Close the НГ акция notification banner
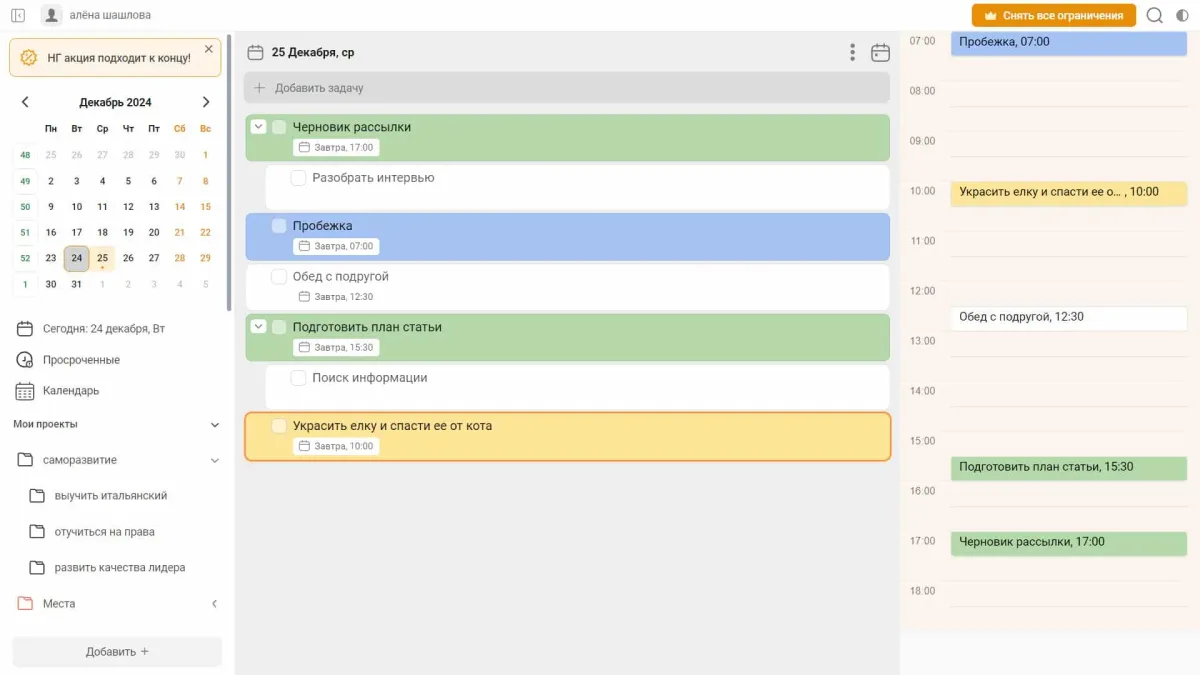The image size is (1200, 675). click(x=208, y=49)
